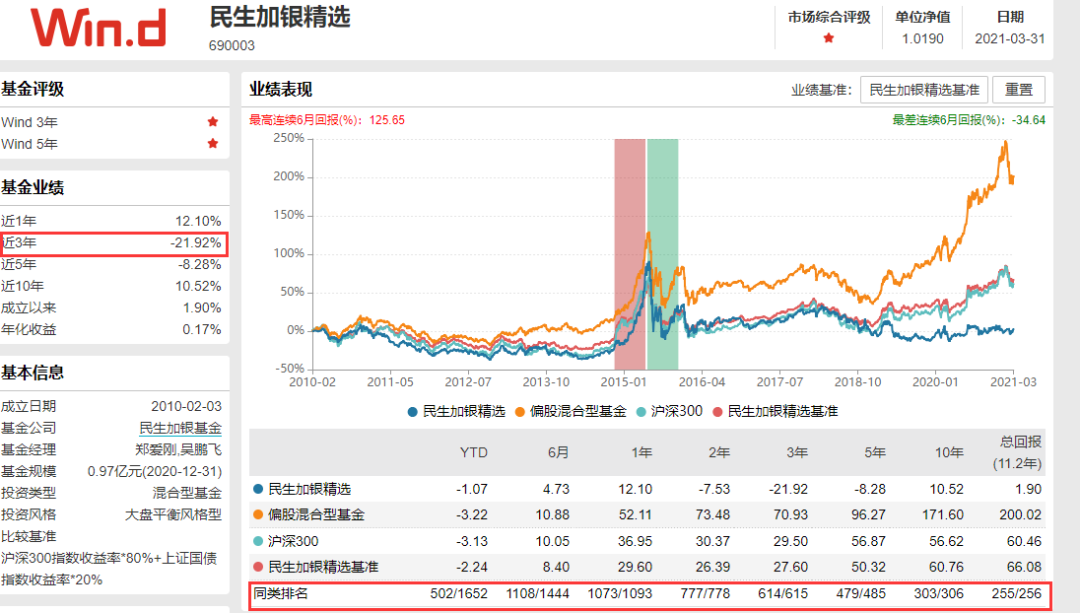Select the 1年 column header
The width and height of the screenshot is (1080, 613).
pyautogui.click(x=641, y=453)
